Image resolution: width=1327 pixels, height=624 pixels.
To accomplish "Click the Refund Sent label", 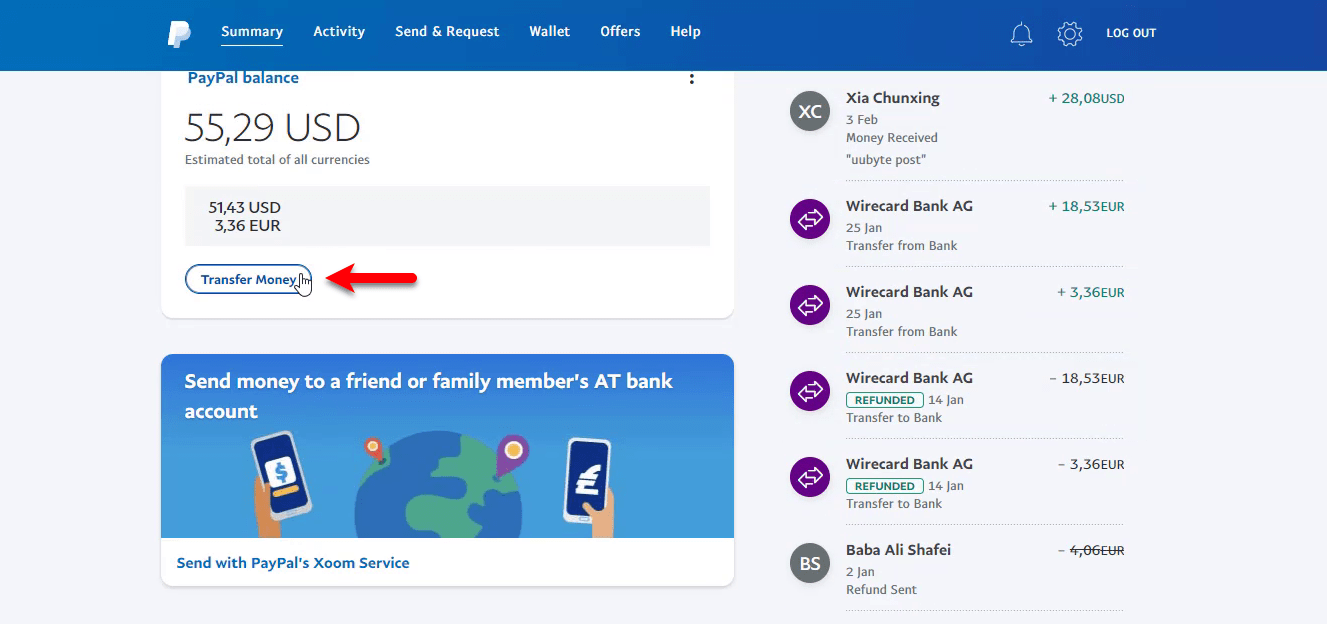I will click(x=881, y=590).
